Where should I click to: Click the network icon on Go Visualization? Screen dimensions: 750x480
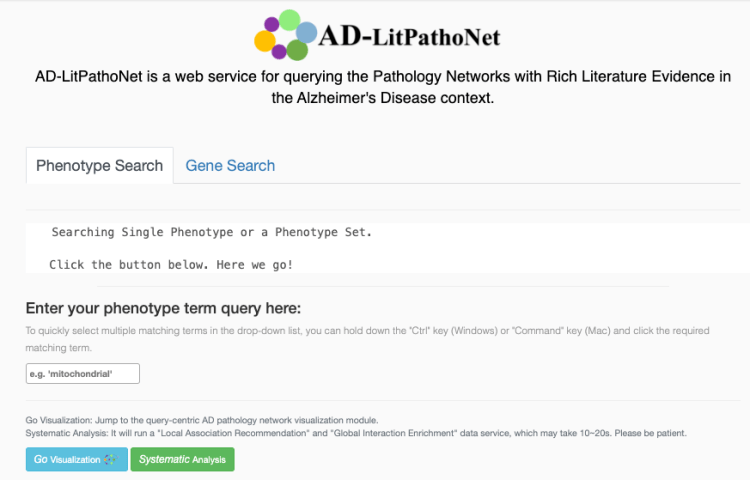[x=111, y=460]
